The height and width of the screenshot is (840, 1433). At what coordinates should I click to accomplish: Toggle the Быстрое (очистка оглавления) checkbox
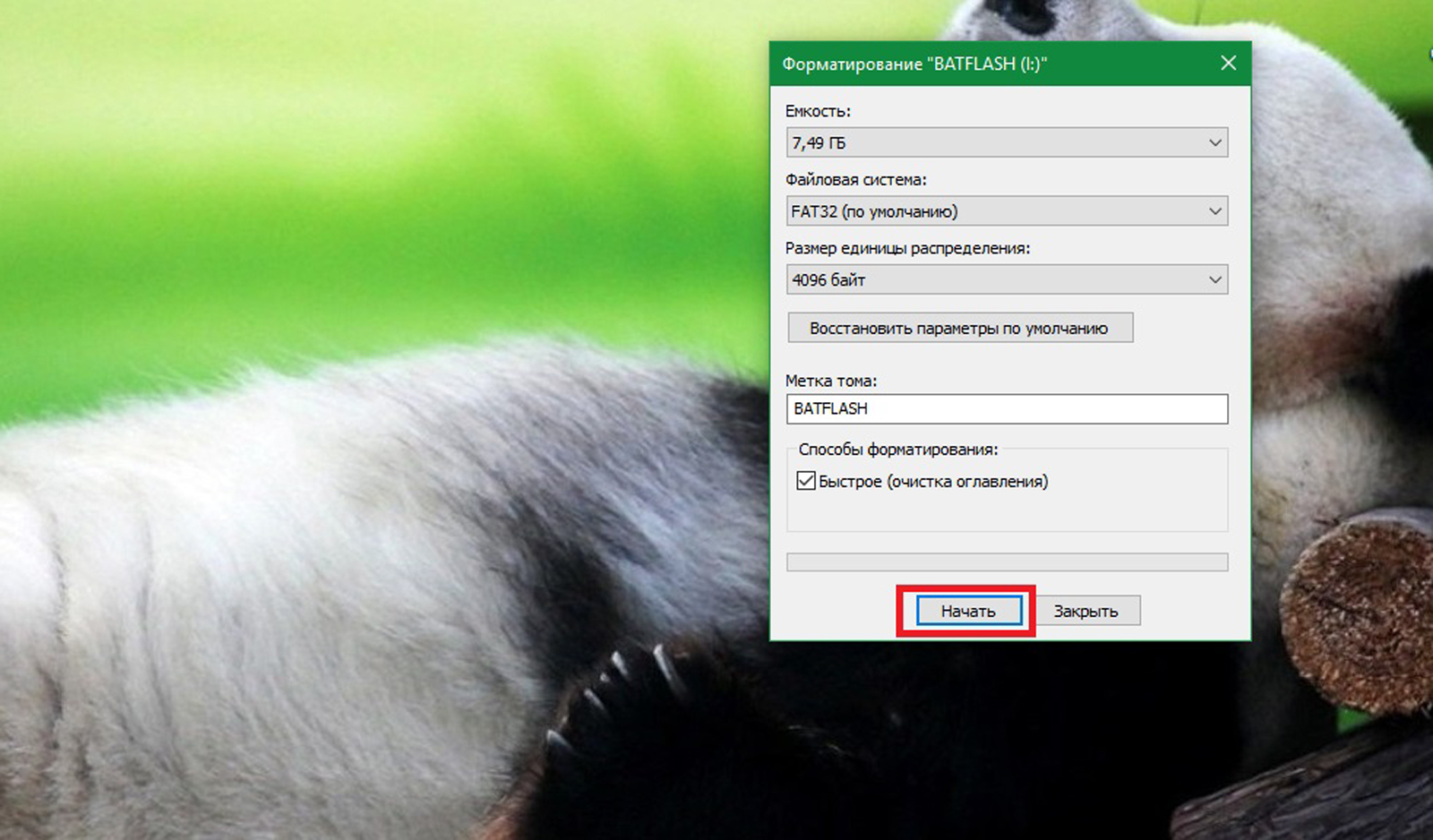point(806,481)
